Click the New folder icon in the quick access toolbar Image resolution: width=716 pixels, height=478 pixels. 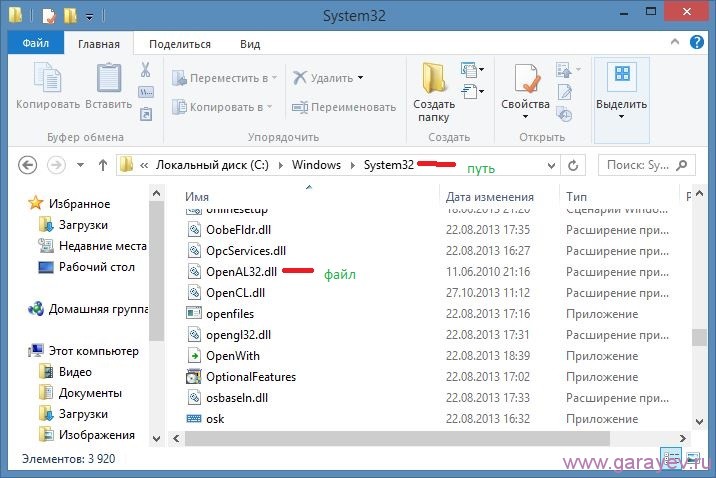(70, 16)
